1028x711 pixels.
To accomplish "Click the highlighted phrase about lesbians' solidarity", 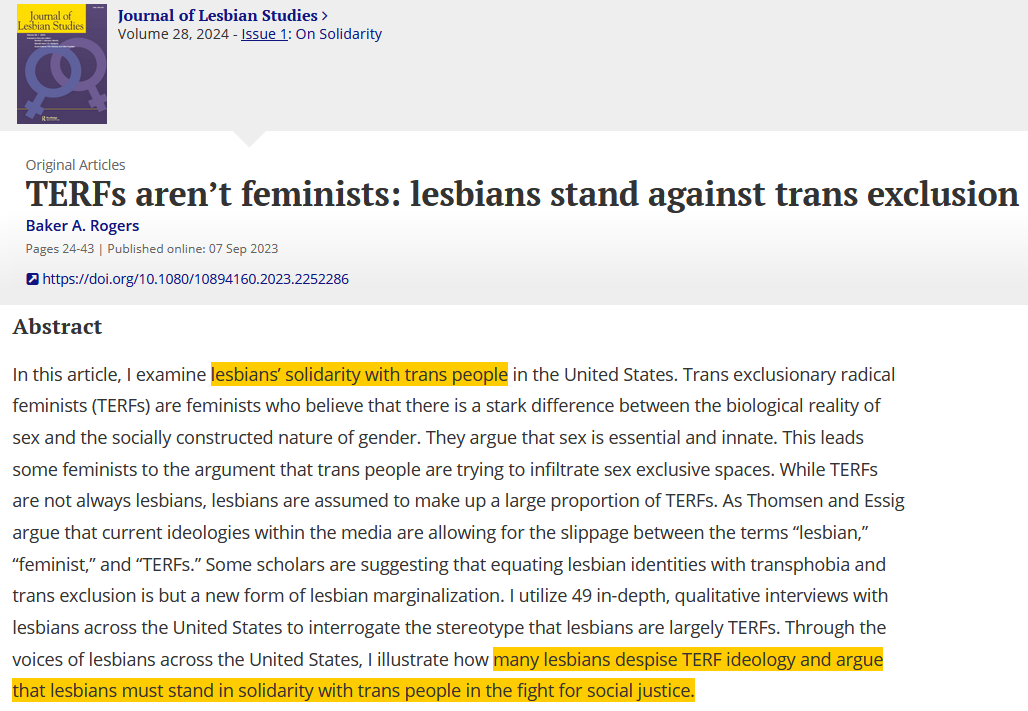I will click(359, 375).
